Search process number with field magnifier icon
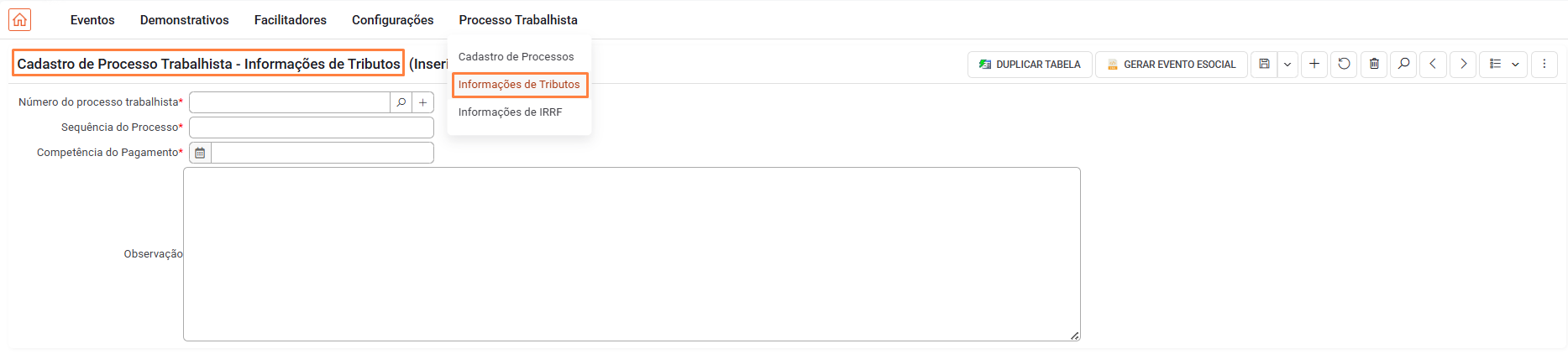Screen dimensions: 1568x354 (401, 102)
